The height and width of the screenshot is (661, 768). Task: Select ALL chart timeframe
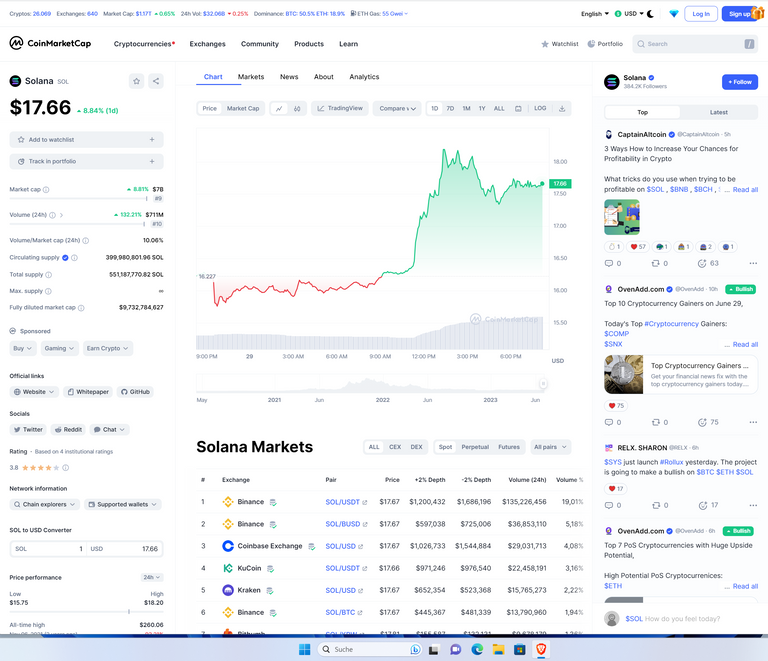point(499,109)
